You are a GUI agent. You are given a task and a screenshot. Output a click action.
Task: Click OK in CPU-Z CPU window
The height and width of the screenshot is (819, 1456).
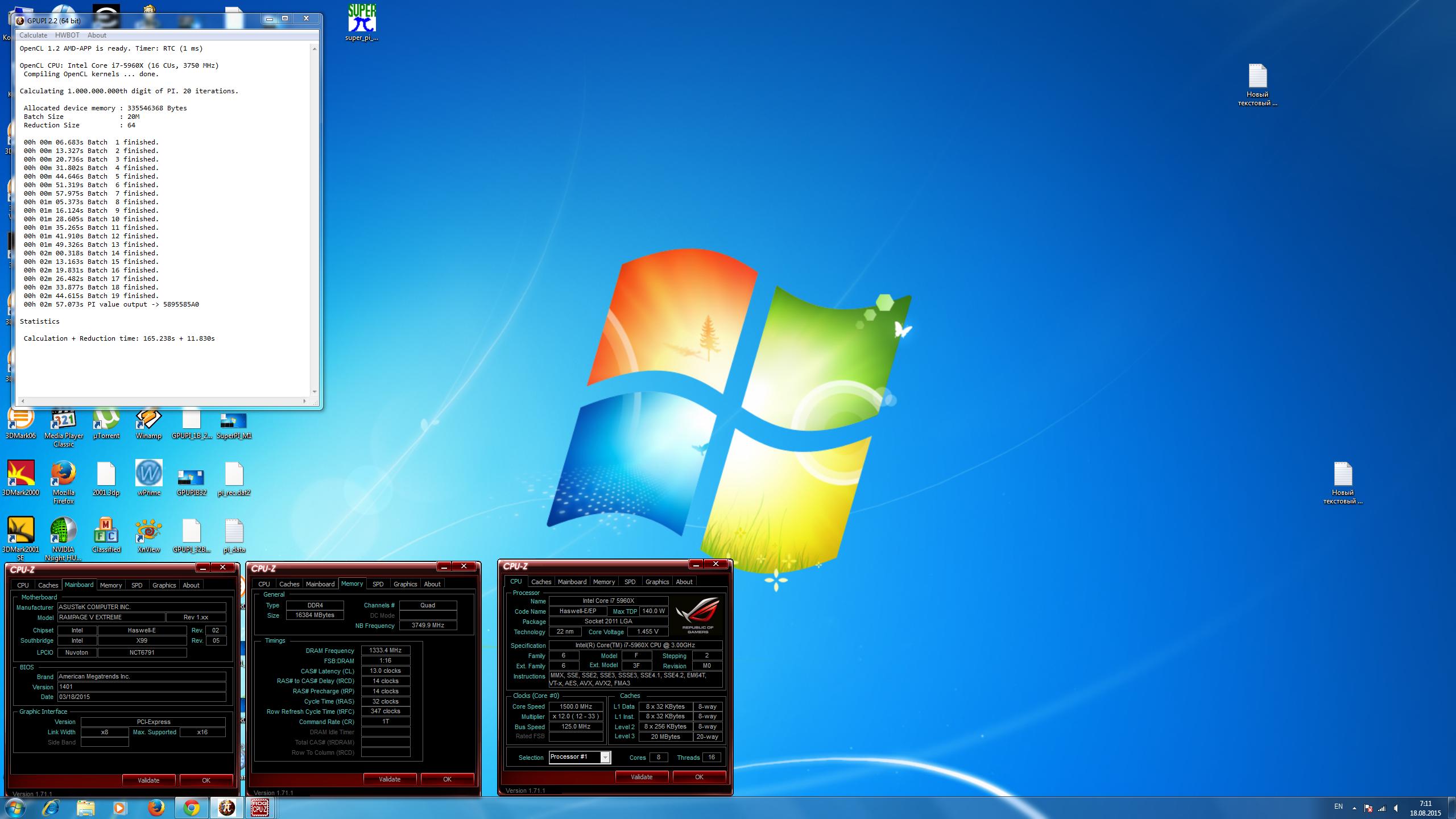point(699,777)
